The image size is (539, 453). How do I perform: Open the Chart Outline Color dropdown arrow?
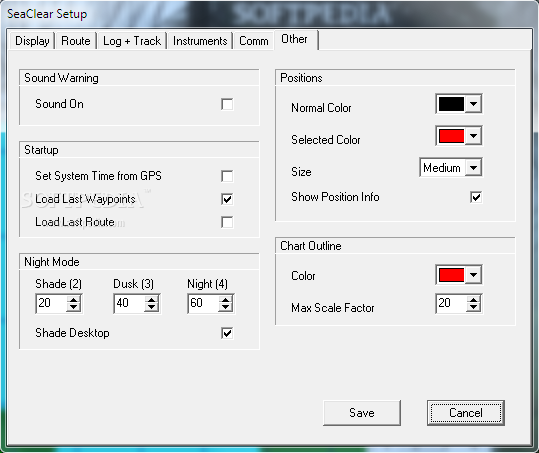coord(473,275)
